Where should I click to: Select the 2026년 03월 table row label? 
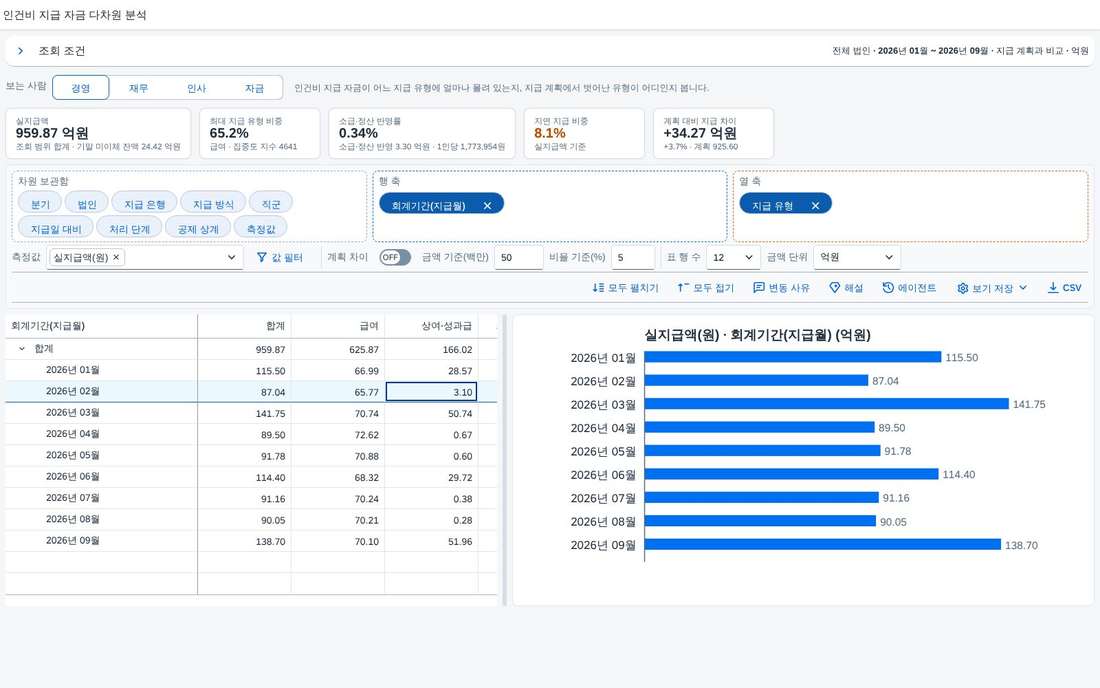(72, 412)
